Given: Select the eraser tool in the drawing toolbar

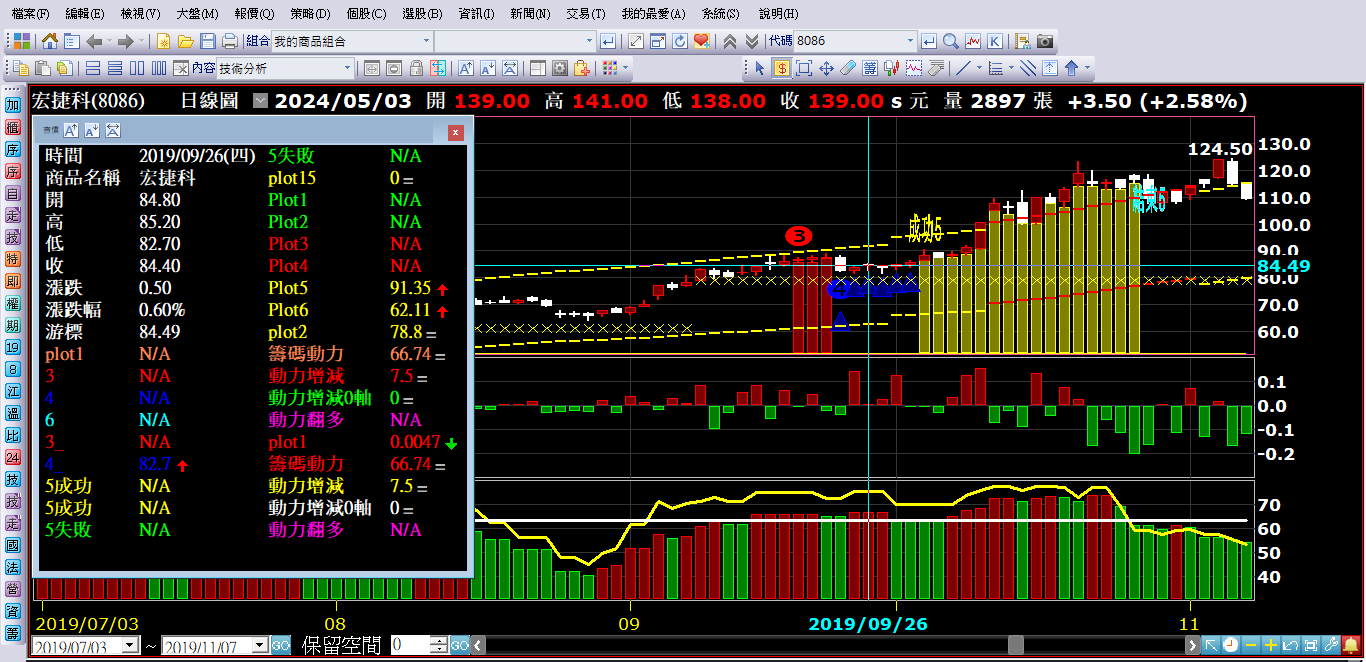Looking at the screenshot, I should pyautogui.click(x=848, y=68).
